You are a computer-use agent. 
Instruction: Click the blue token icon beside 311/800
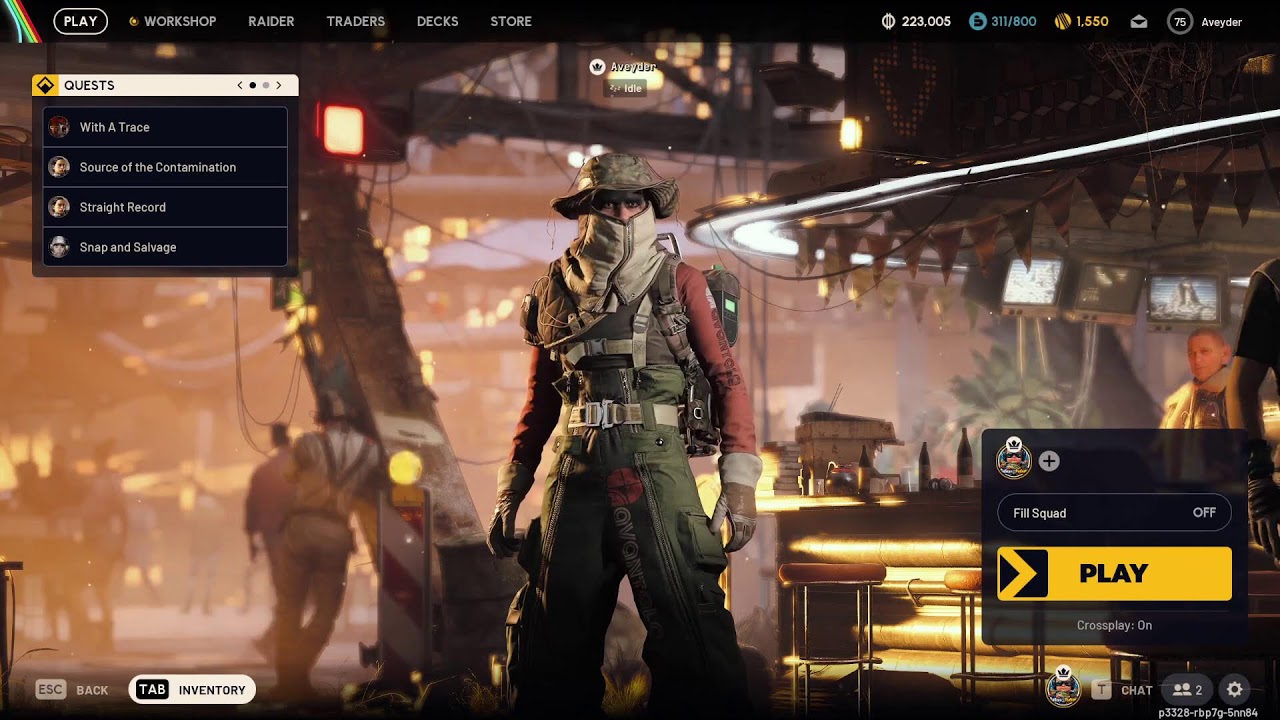coord(977,21)
